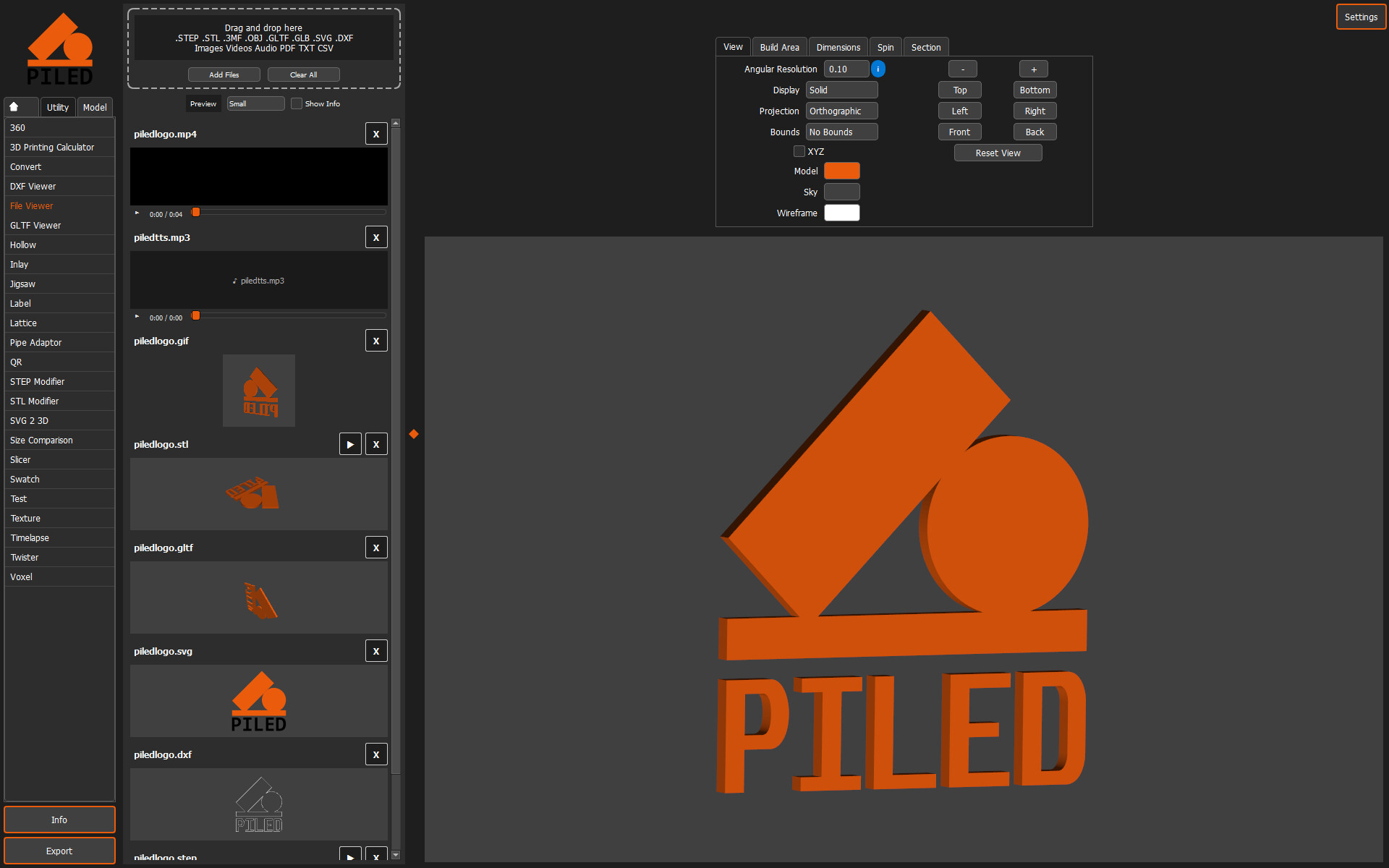Screen dimensions: 1389x868
Task: Click the plus zoom button
Action: coord(1034,69)
